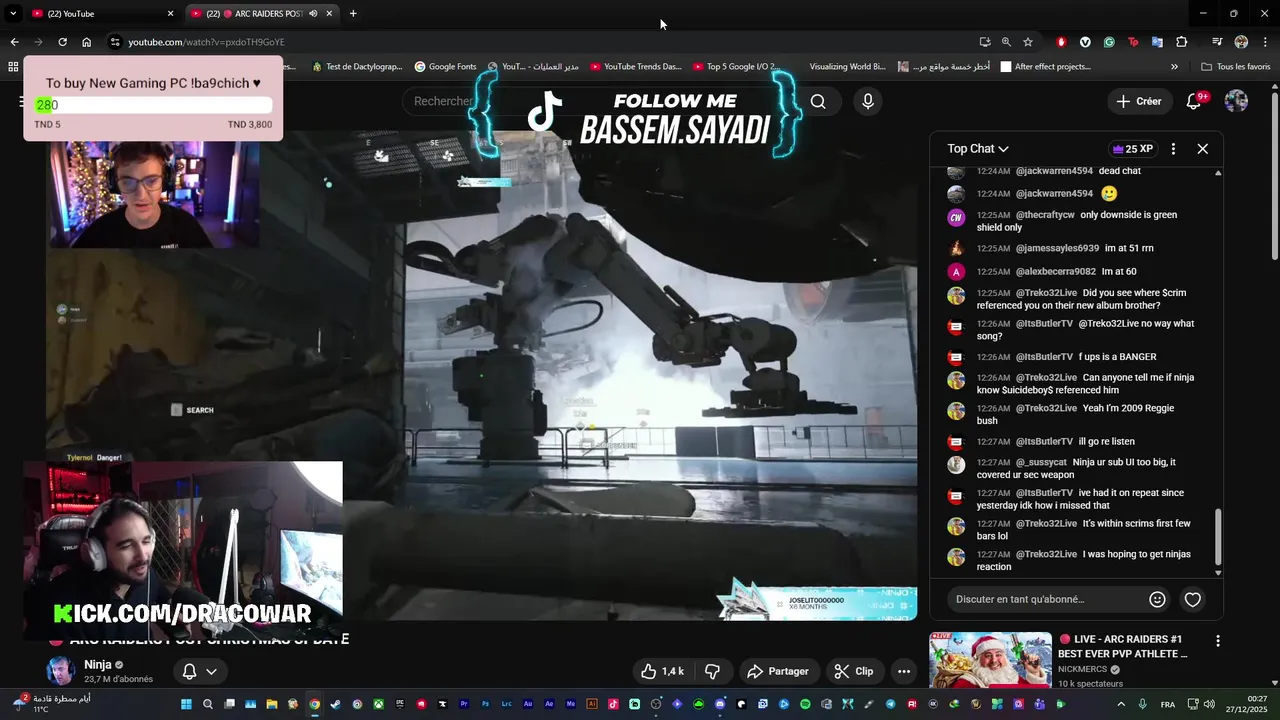
Task: Open the Google Translate extension icon
Action: (x=1157, y=42)
